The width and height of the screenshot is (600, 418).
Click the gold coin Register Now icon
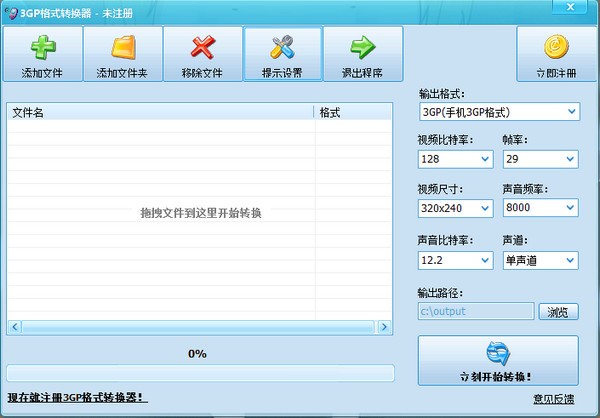pos(556,47)
